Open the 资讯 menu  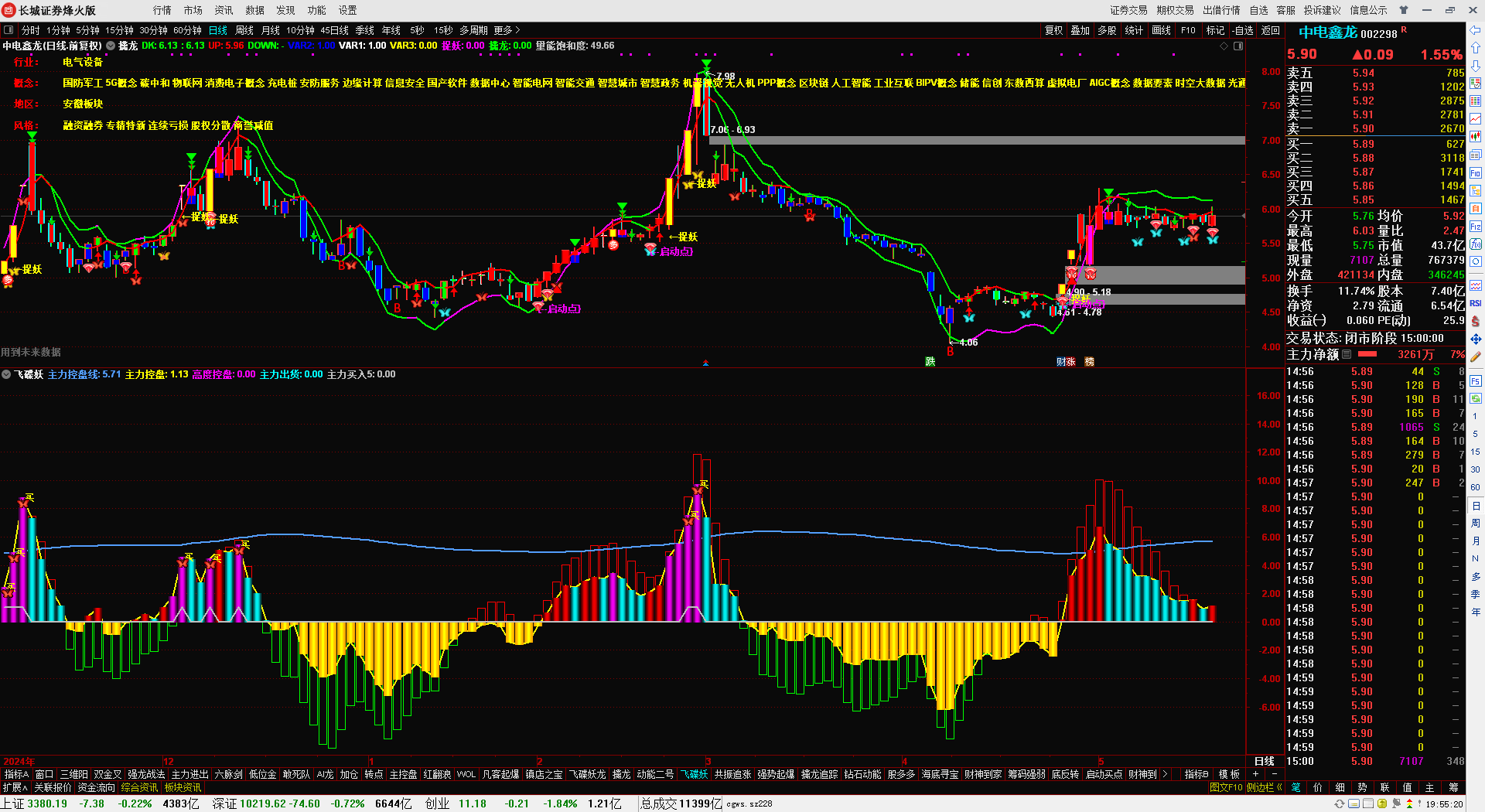224,10
